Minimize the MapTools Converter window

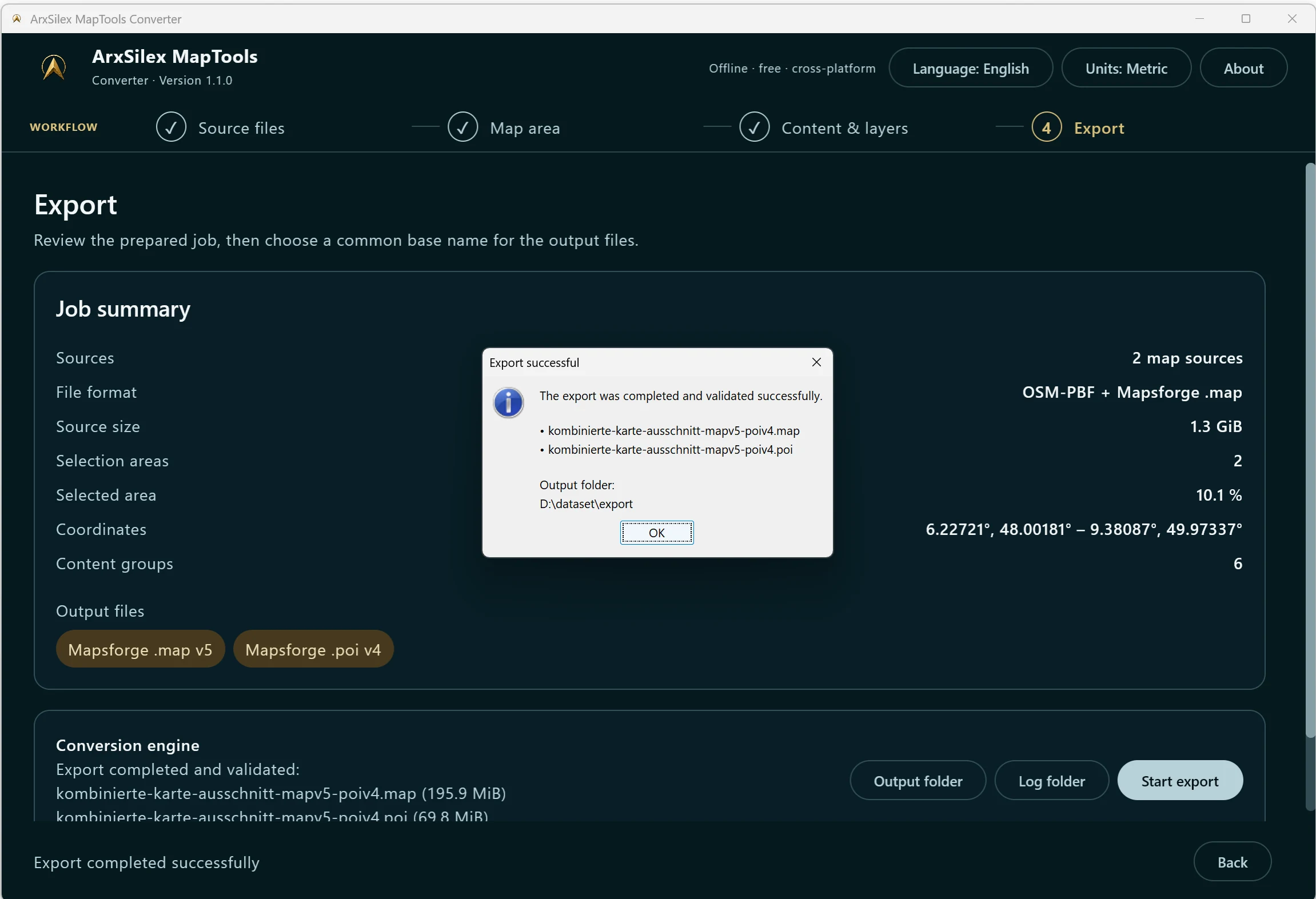point(1200,19)
